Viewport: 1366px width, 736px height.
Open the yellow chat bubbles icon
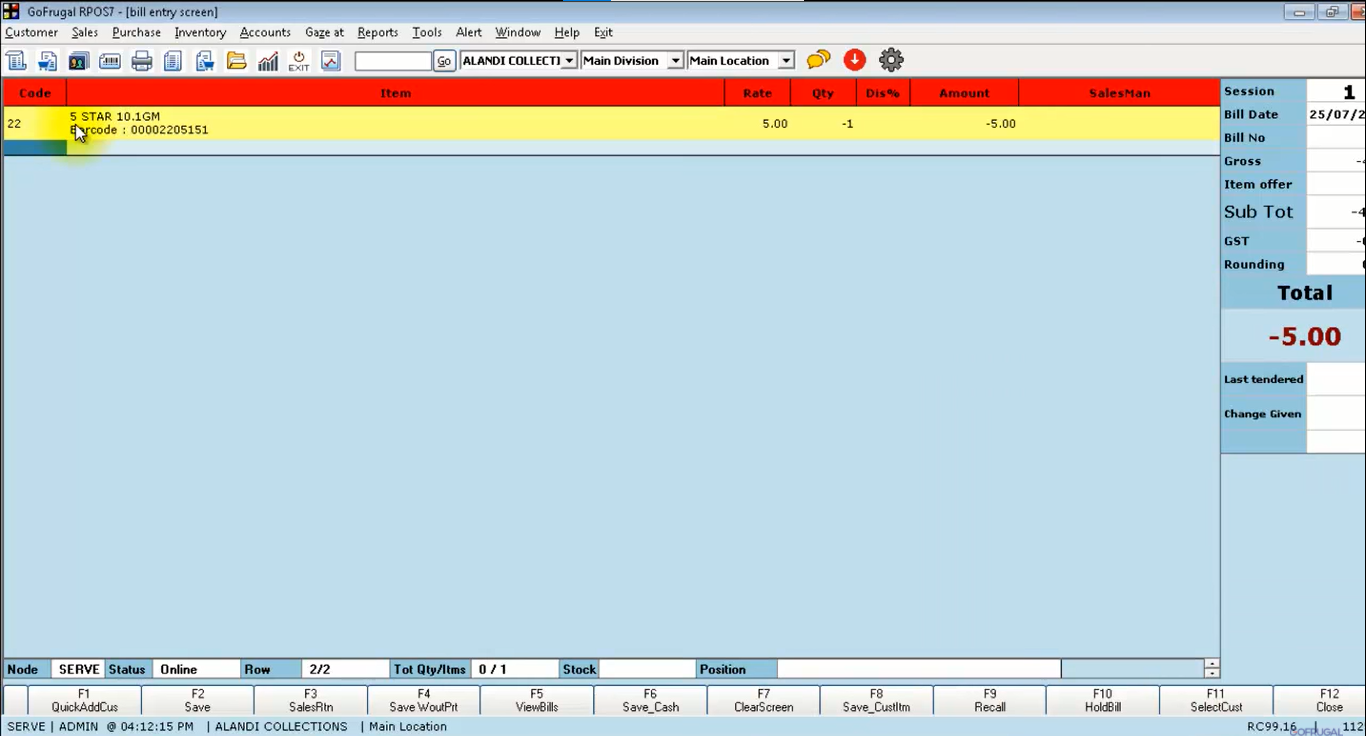[x=819, y=60]
